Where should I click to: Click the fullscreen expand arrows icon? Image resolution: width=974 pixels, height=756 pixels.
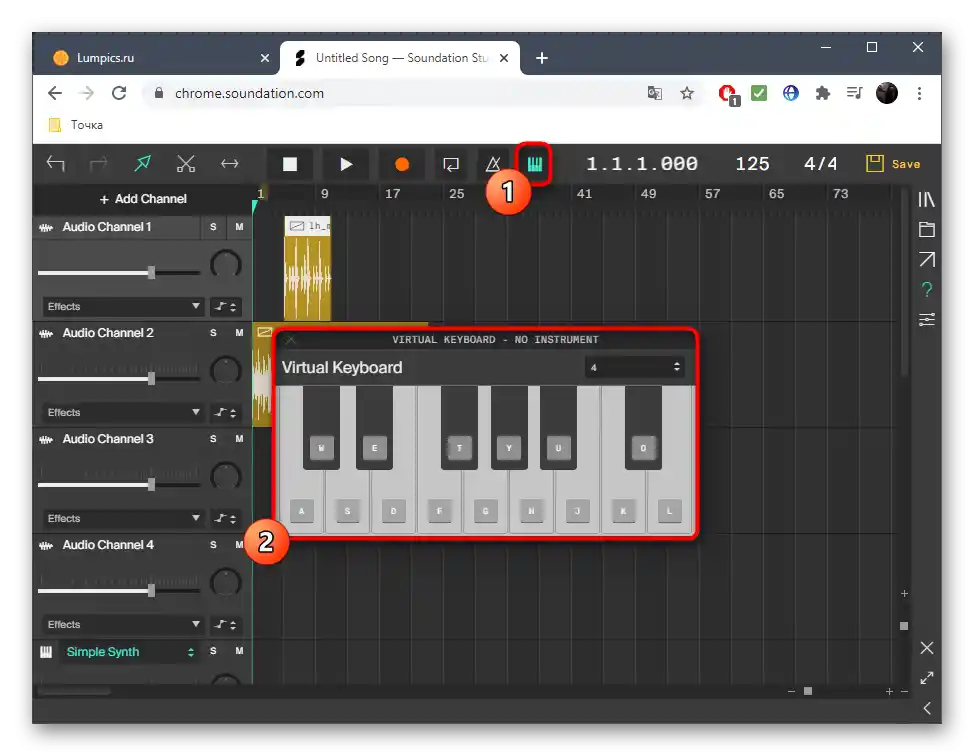[x=926, y=678]
